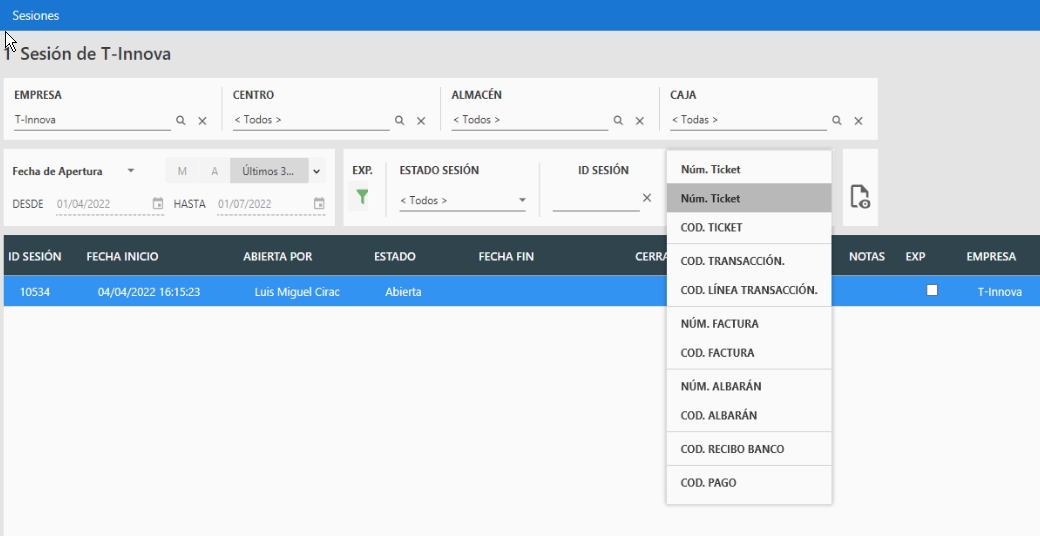Sort by ID SESIÓN column header
The width and height of the screenshot is (1040, 536).
[35, 256]
